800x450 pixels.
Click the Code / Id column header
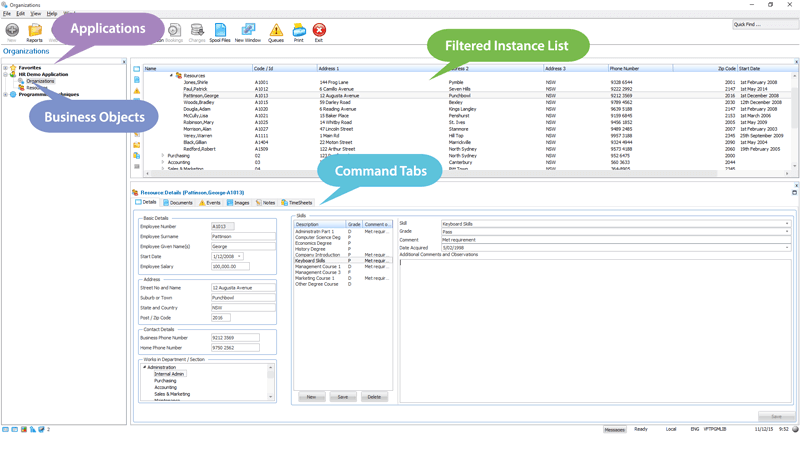285,68
